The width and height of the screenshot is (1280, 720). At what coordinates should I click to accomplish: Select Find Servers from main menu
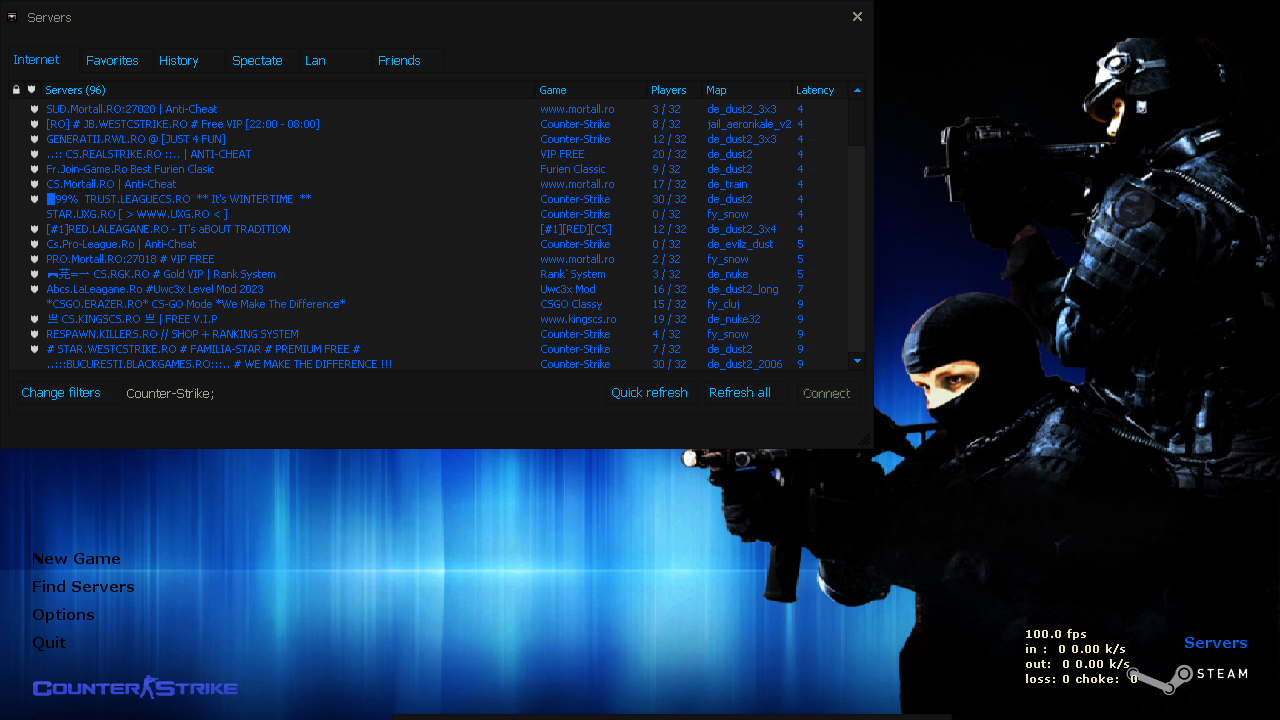(83, 587)
